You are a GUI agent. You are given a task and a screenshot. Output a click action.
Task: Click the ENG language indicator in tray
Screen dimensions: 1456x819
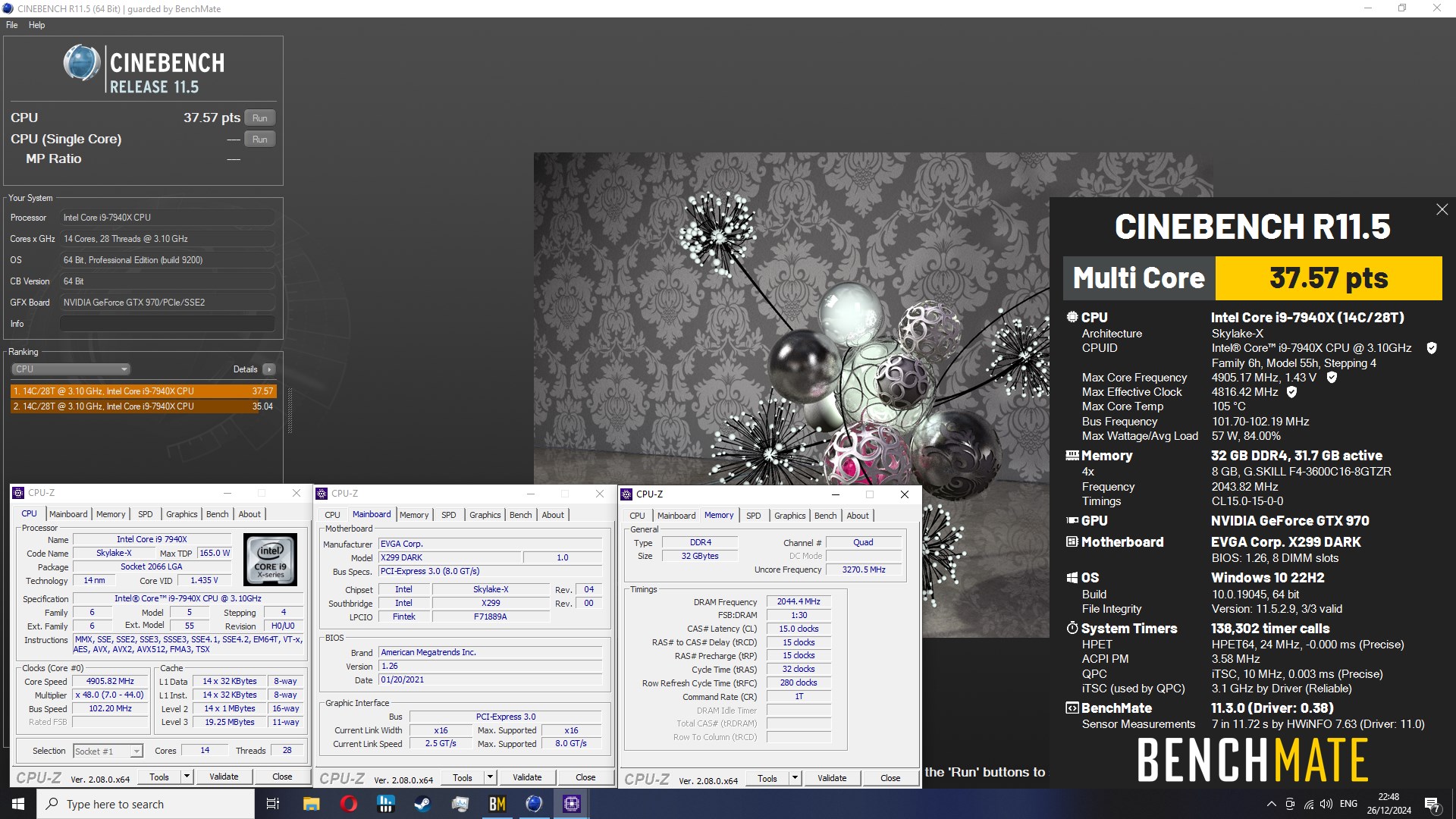(x=1348, y=804)
